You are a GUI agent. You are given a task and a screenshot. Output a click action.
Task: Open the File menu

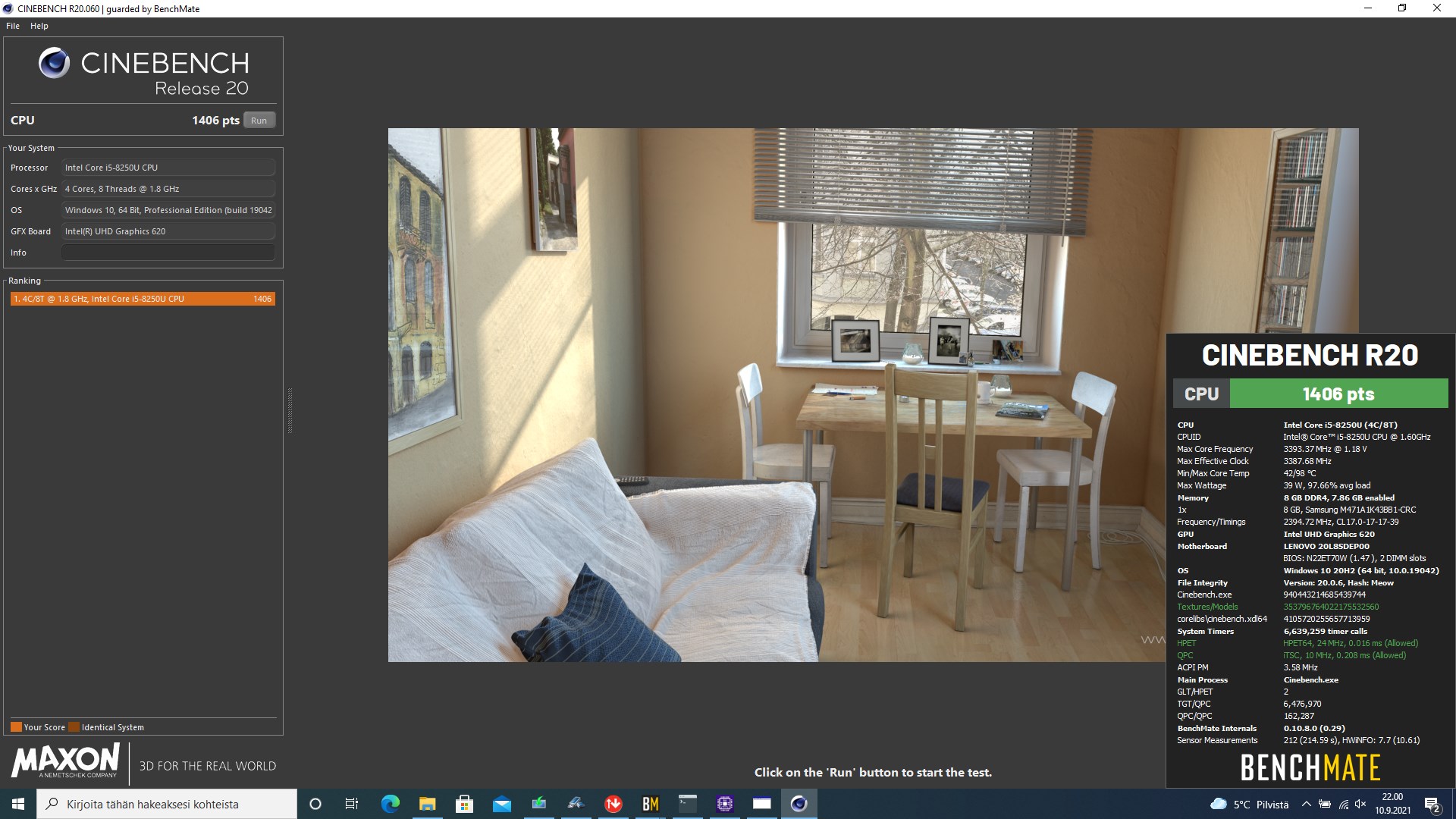13,26
